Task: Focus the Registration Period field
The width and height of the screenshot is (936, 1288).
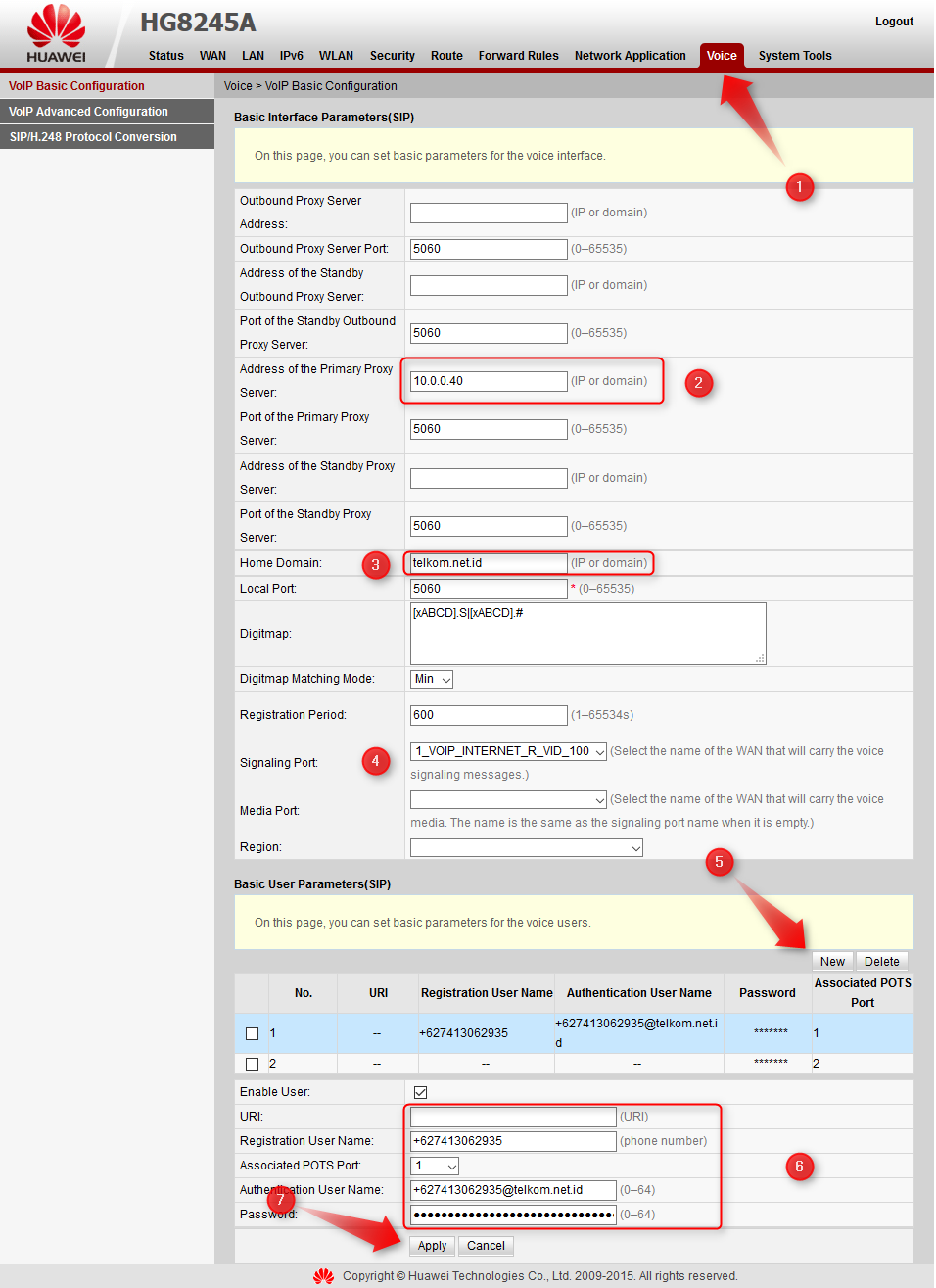Action: 489,715
